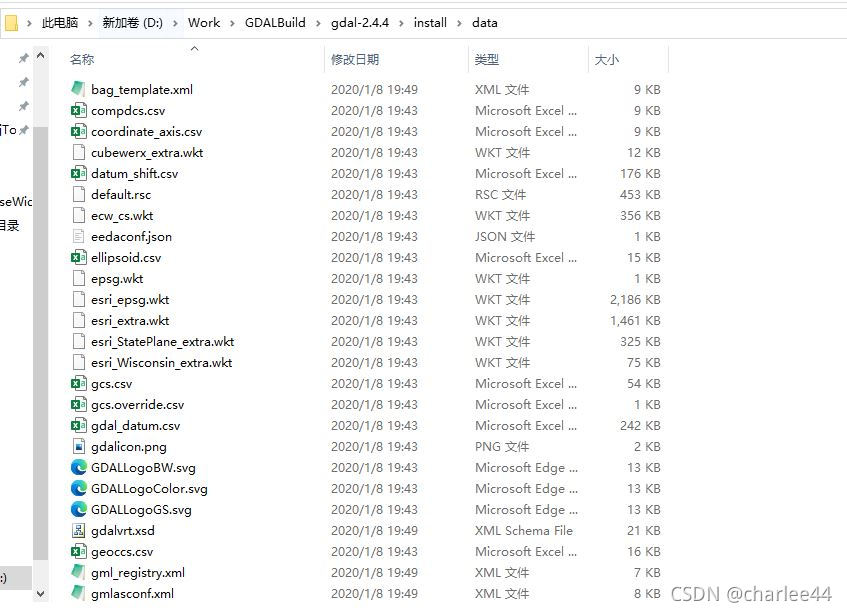Image resolution: width=847 pixels, height=612 pixels.
Task: Click the file icon of esri_StatePlane_extra.wkt
Action: pos(78,341)
